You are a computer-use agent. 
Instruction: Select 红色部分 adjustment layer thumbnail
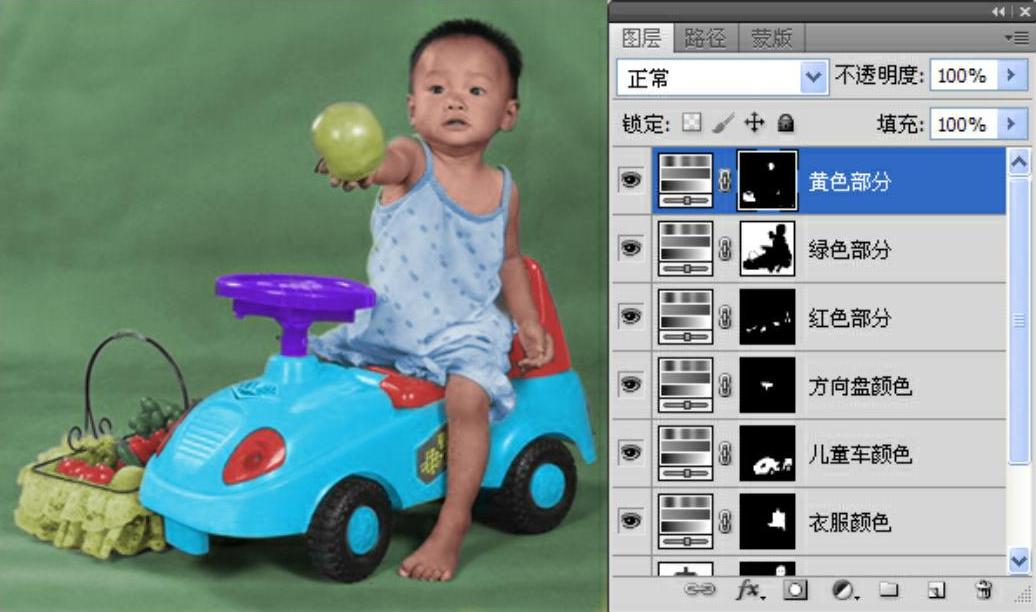coord(686,317)
